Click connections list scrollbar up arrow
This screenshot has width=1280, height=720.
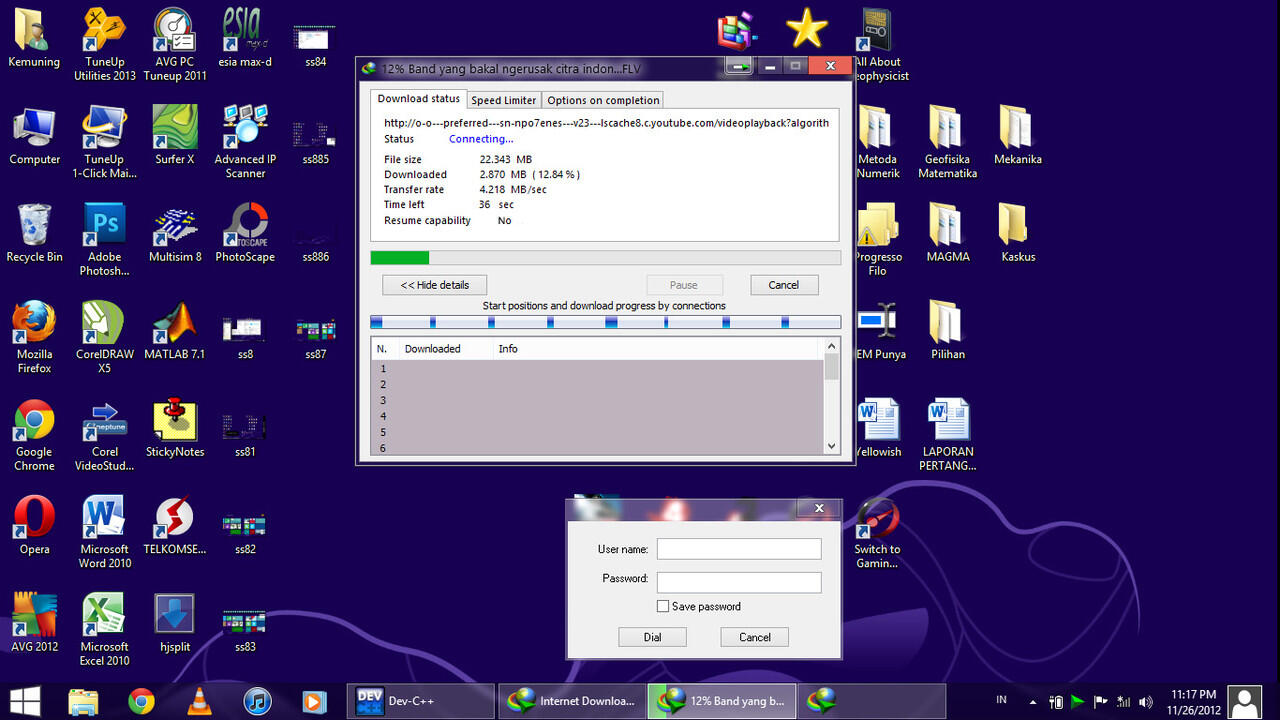(832, 347)
